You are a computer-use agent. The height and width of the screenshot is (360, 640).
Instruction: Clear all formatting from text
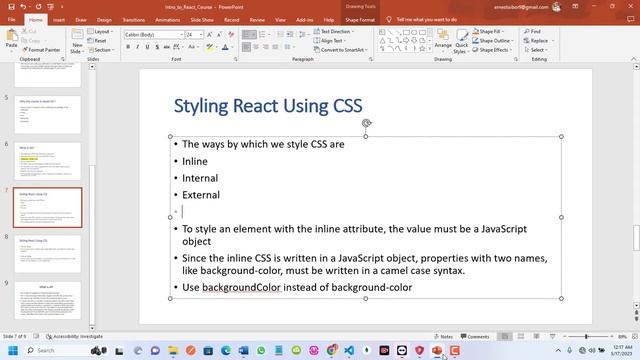[231, 35]
